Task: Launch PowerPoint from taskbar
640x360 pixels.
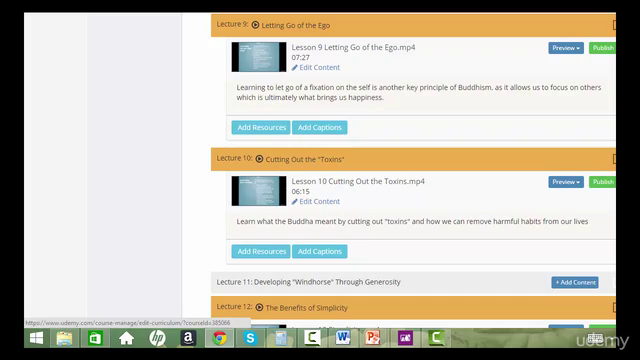Action: click(373, 338)
